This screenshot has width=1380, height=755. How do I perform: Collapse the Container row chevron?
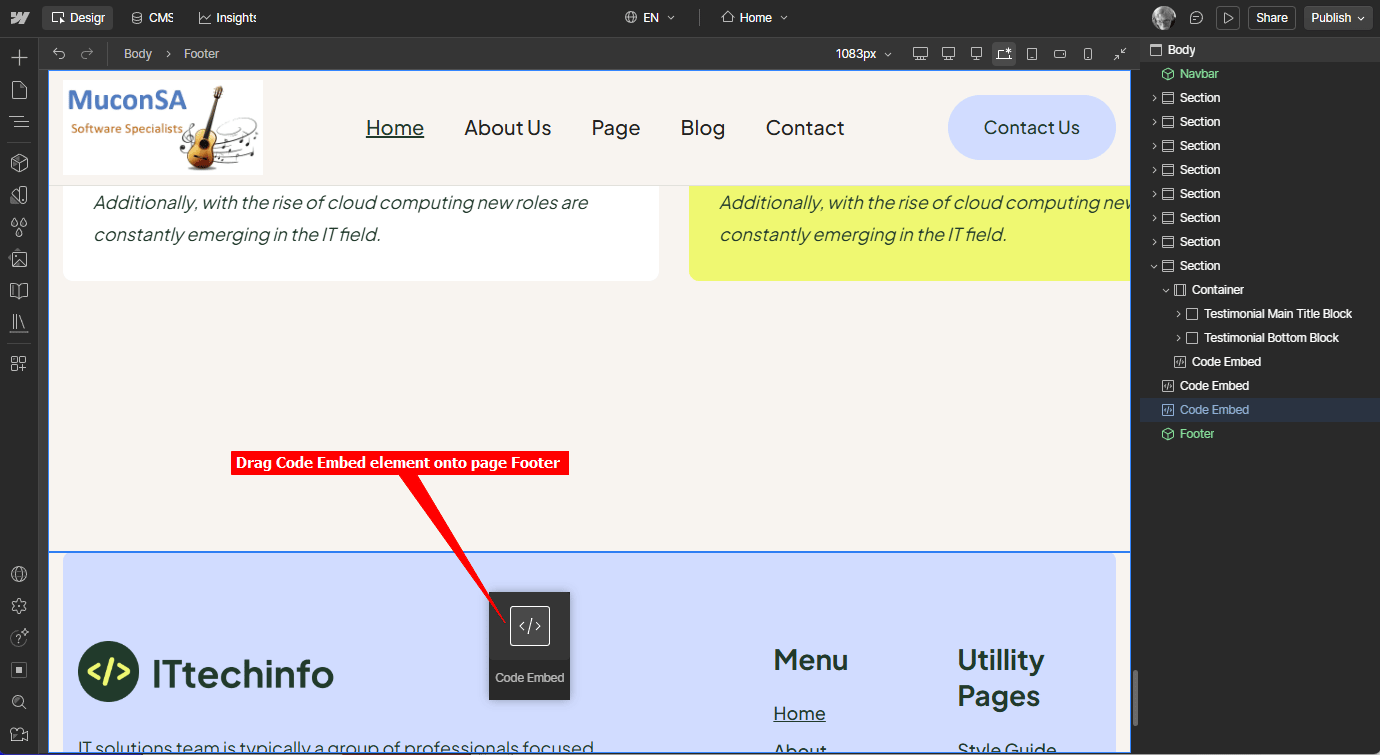coord(1166,290)
